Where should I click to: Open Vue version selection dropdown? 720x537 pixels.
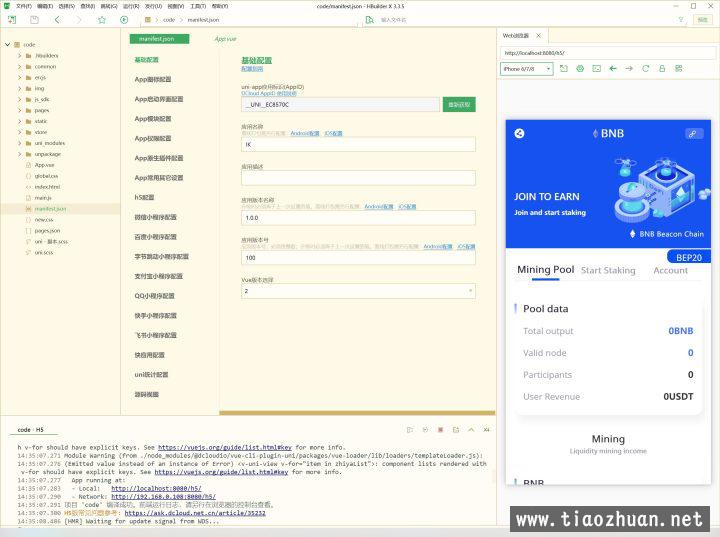[x=358, y=291]
